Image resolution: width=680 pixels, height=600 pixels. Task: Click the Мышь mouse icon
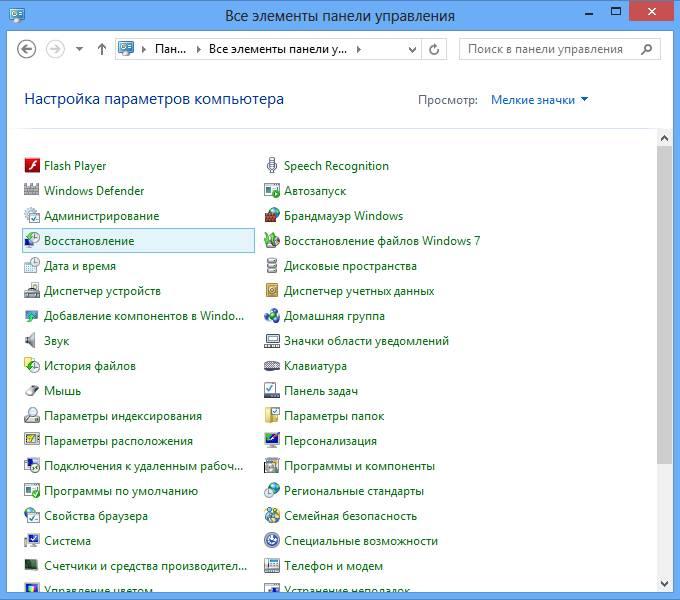32,391
